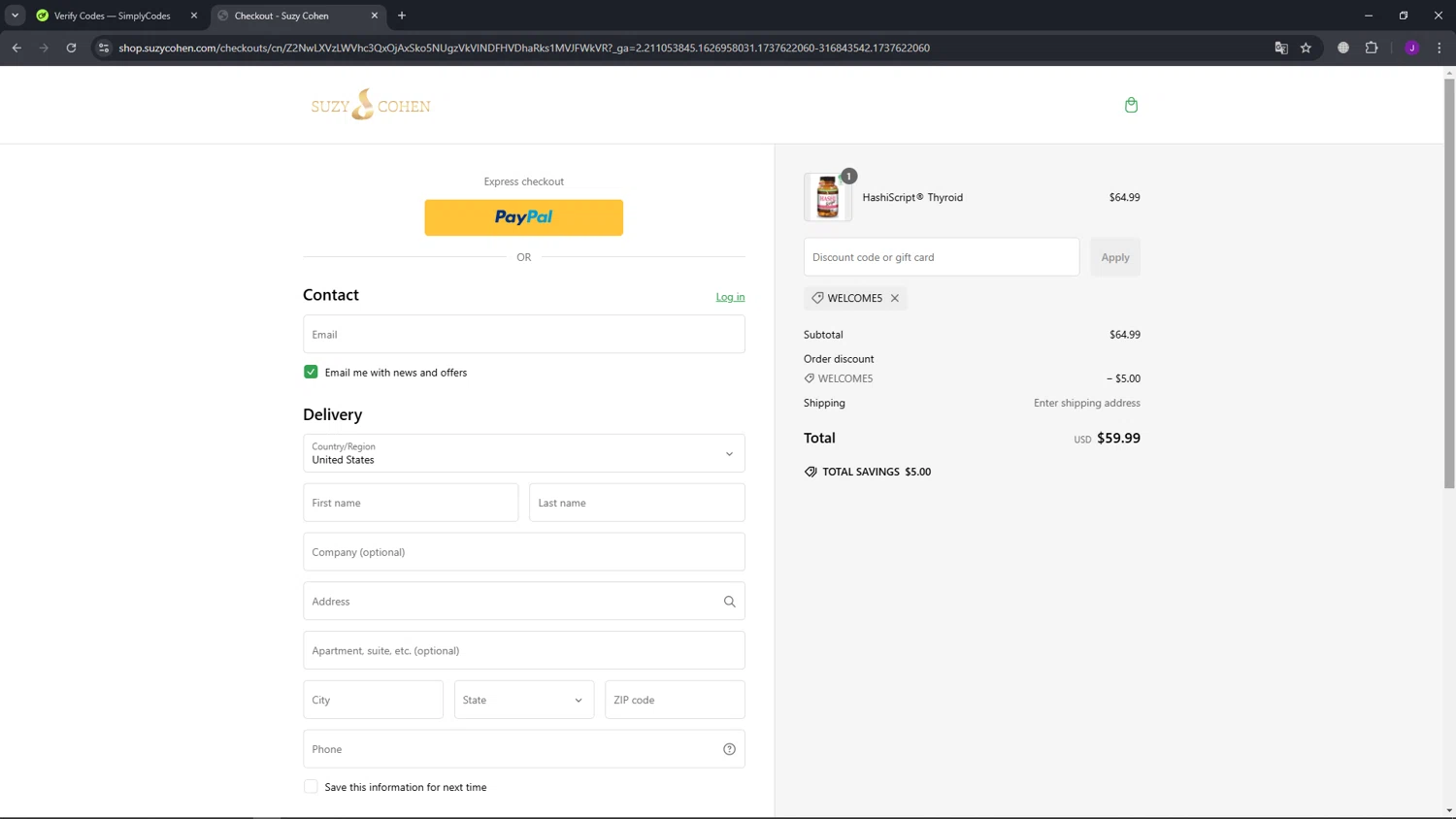Check Save this information for next time
The height and width of the screenshot is (819, 1456).
click(x=311, y=787)
